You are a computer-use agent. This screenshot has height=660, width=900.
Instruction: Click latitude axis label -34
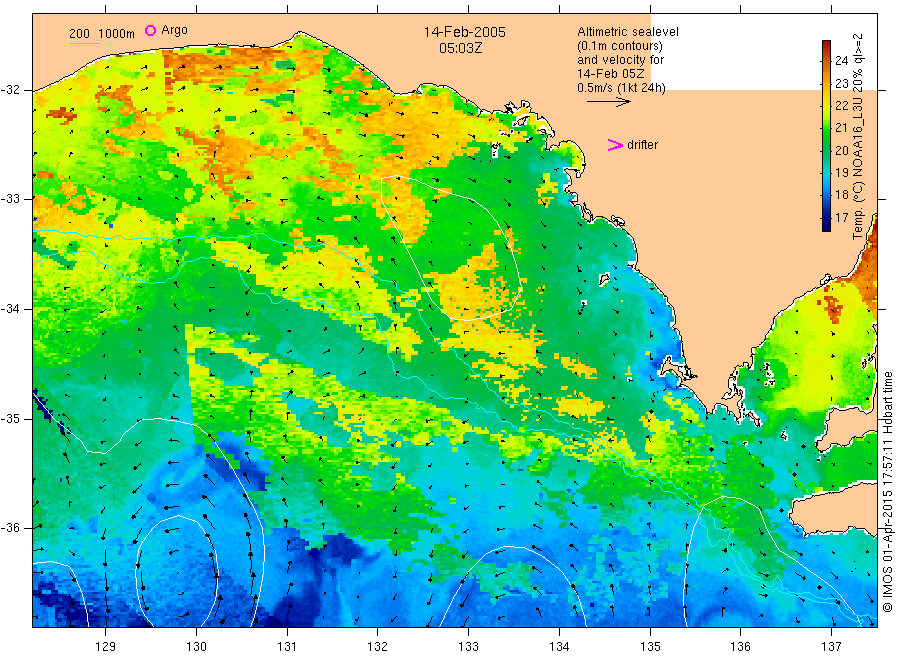point(10,309)
